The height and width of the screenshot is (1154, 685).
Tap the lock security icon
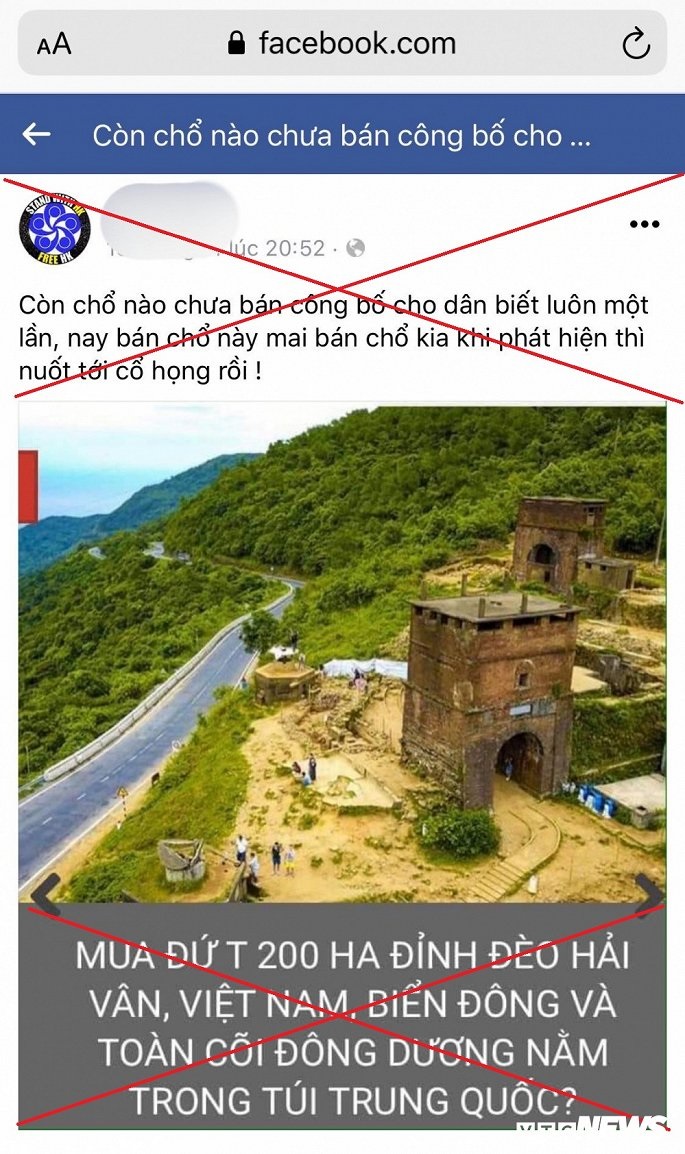pyautogui.click(x=236, y=43)
